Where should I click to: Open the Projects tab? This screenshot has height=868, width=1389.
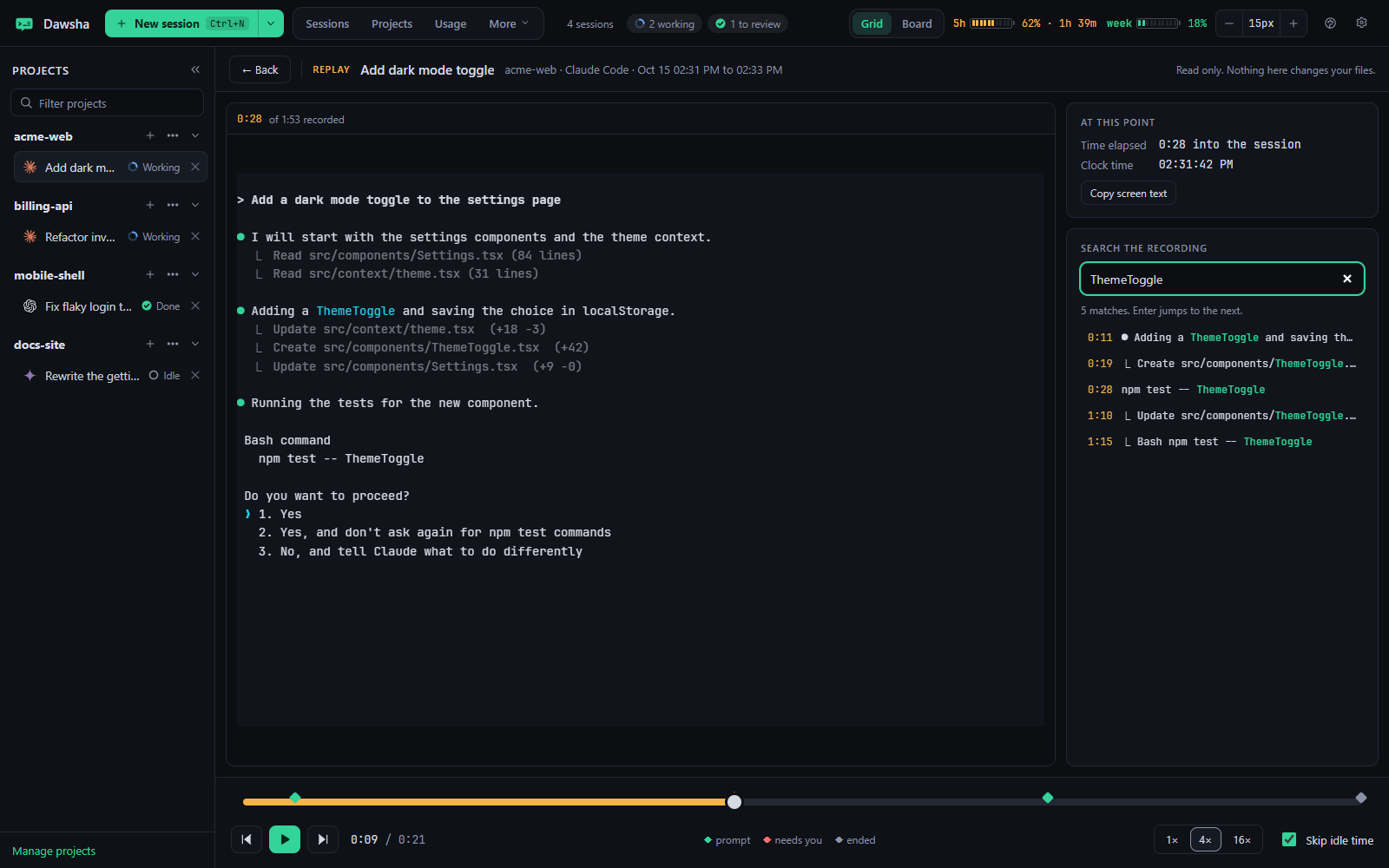pos(392,23)
